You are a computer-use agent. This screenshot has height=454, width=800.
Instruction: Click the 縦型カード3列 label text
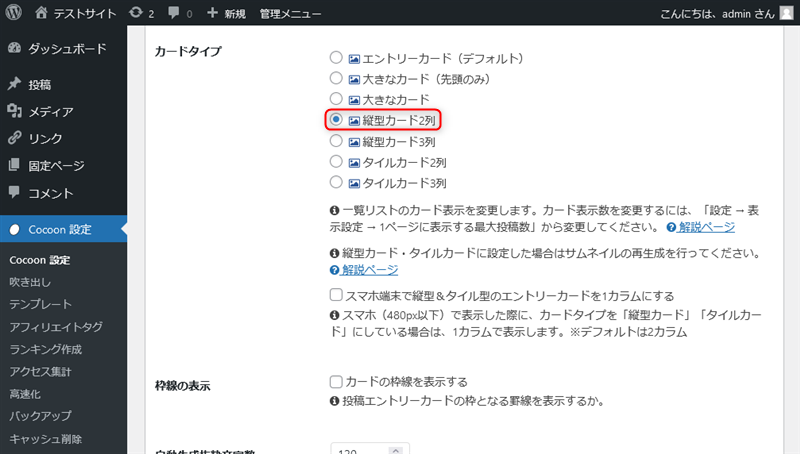click(x=399, y=142)
